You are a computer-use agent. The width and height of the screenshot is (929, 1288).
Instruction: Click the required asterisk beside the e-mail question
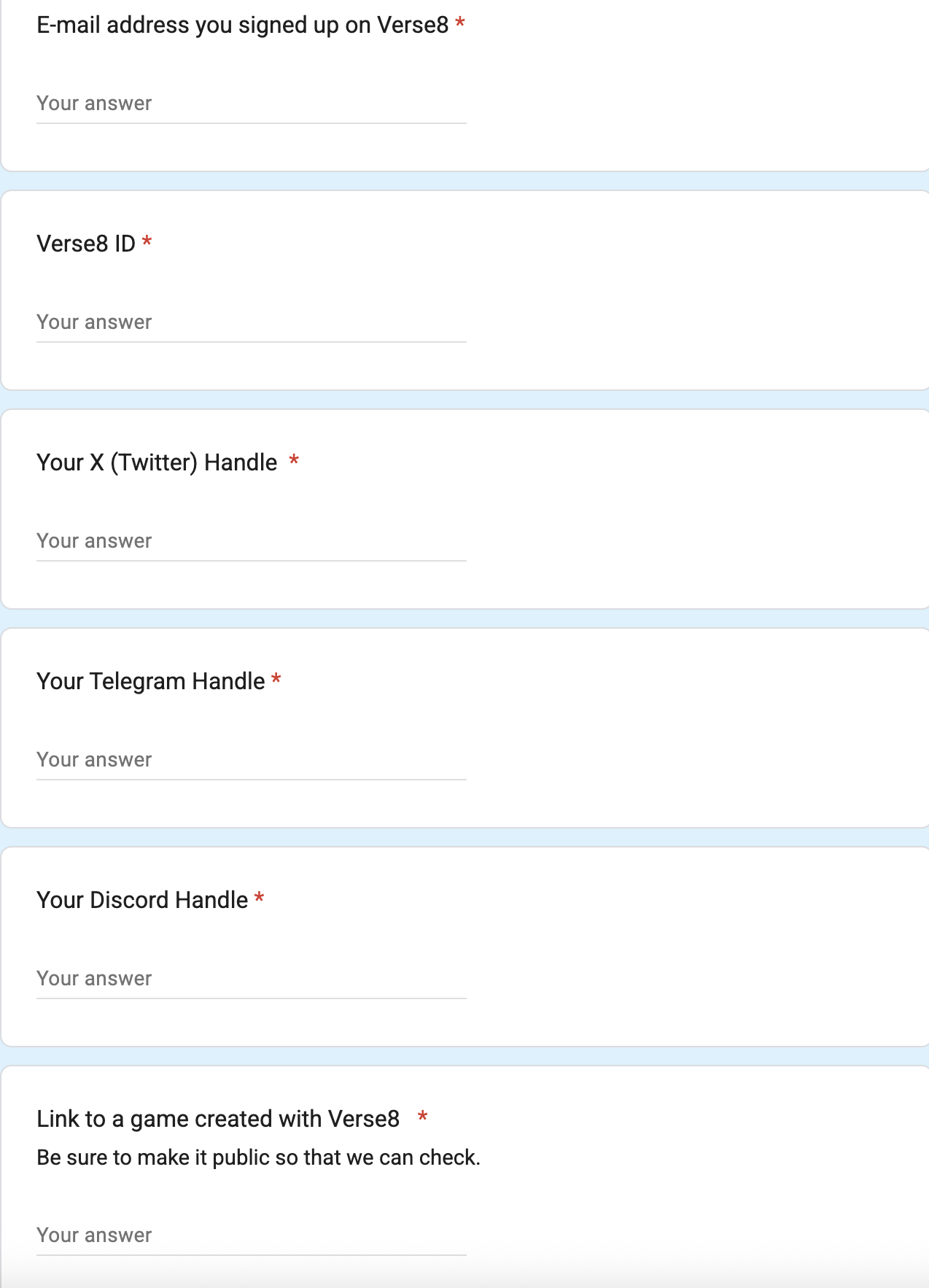[x=460, y=24]
